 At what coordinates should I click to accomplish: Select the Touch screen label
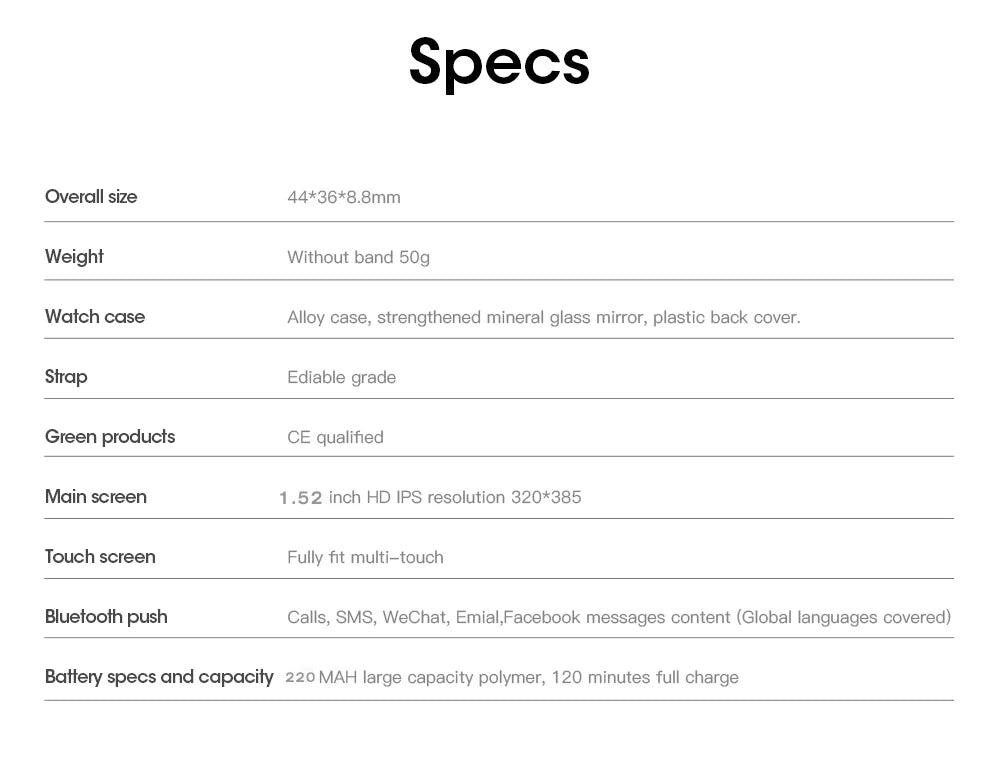(100, 556)
